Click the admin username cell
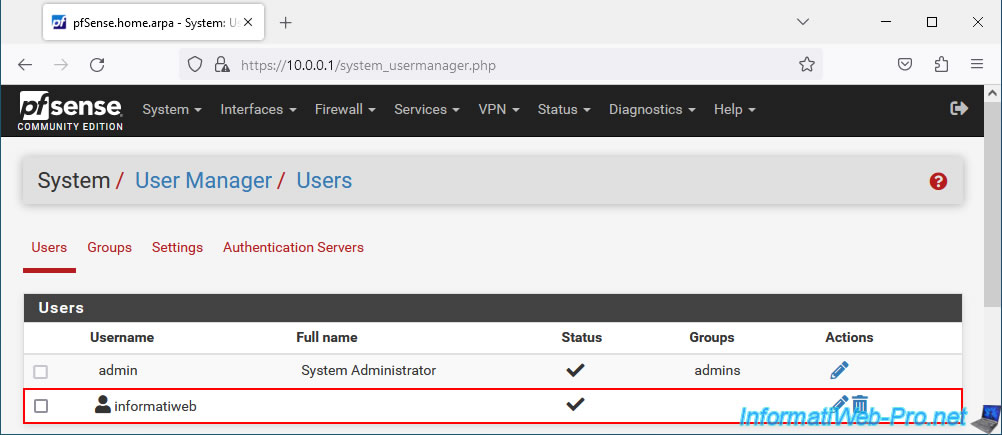 point(118,370)
